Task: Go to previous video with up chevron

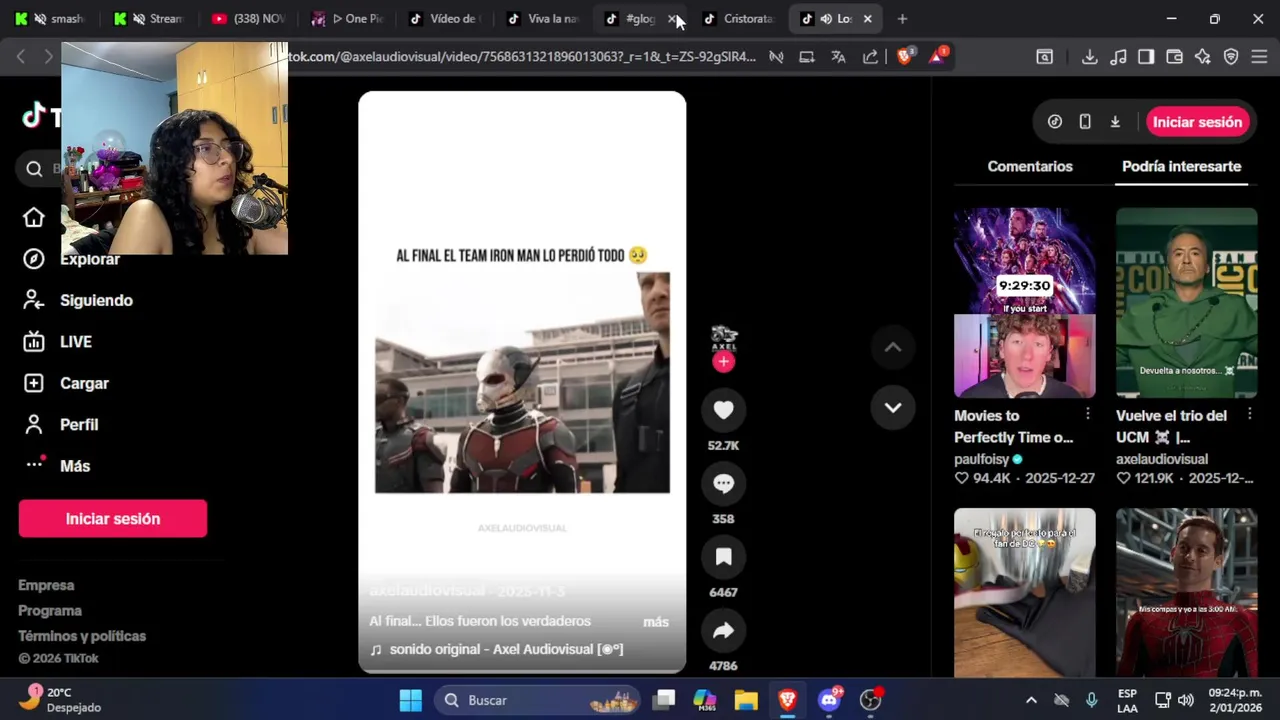Action: [x=892, y=348]
